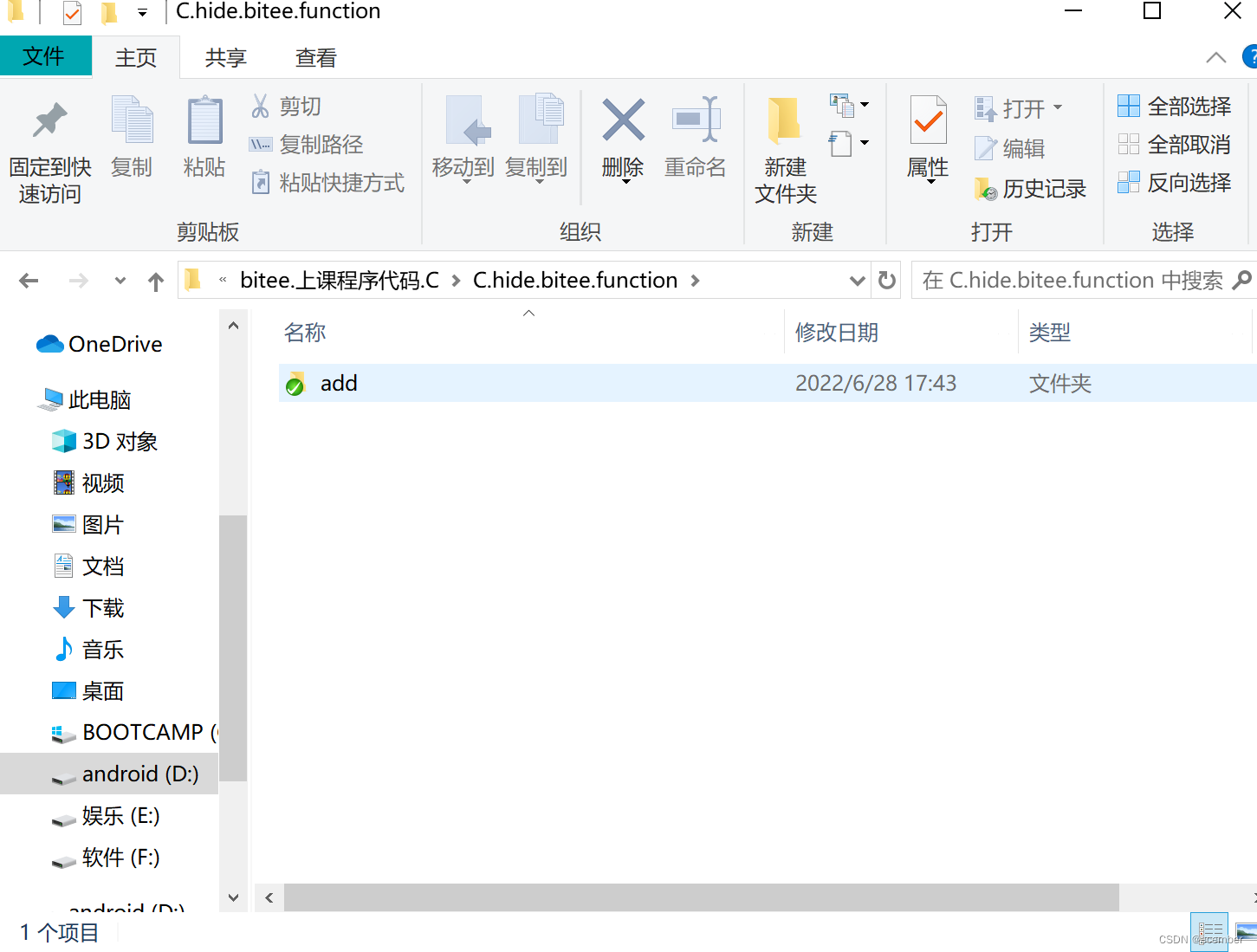
Task: Open 3D Objects folder
Action: (105, 441)
